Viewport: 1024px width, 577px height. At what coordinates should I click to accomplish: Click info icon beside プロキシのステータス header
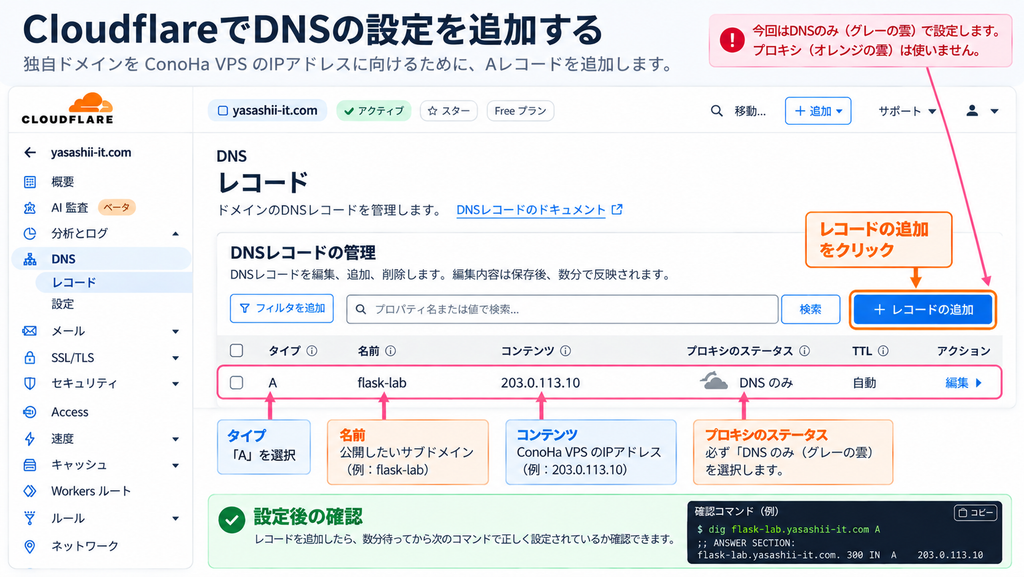pyautogui.click(x=805, y=351)
